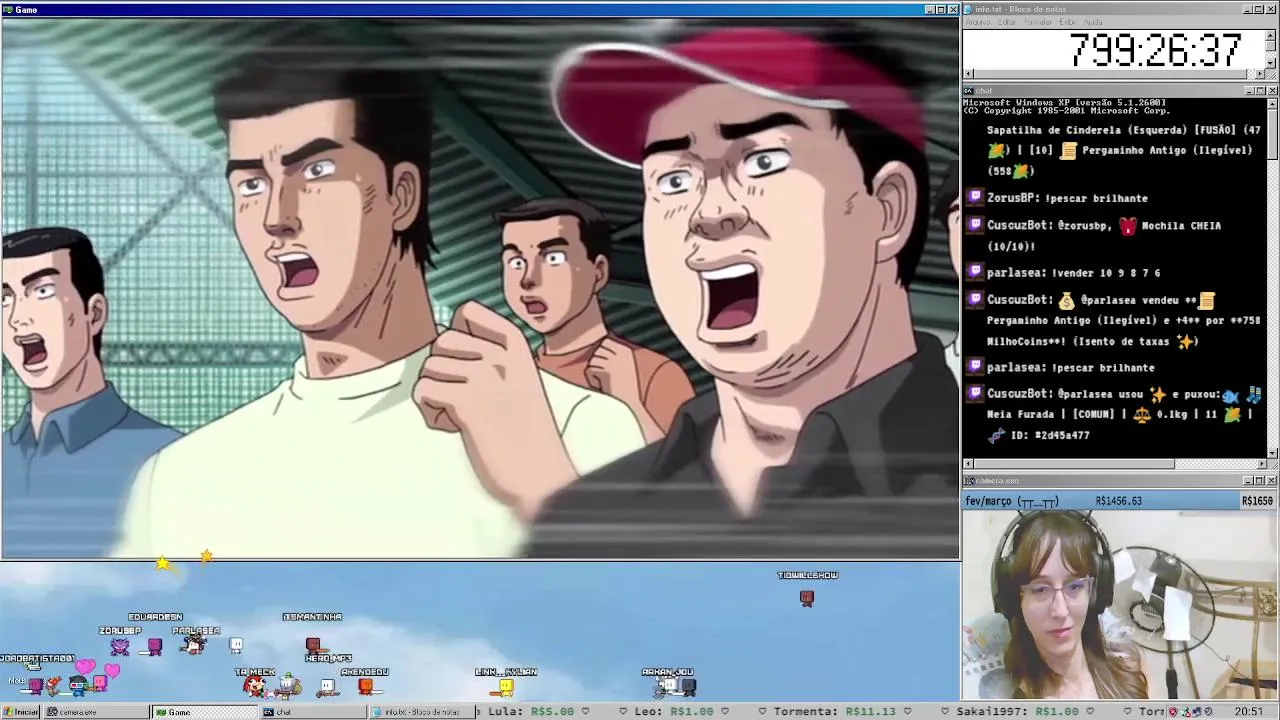Click the 'ID: #2d45a477' chat text
This screenshot has width=1280, height=720.
[x=1050, y=435]
